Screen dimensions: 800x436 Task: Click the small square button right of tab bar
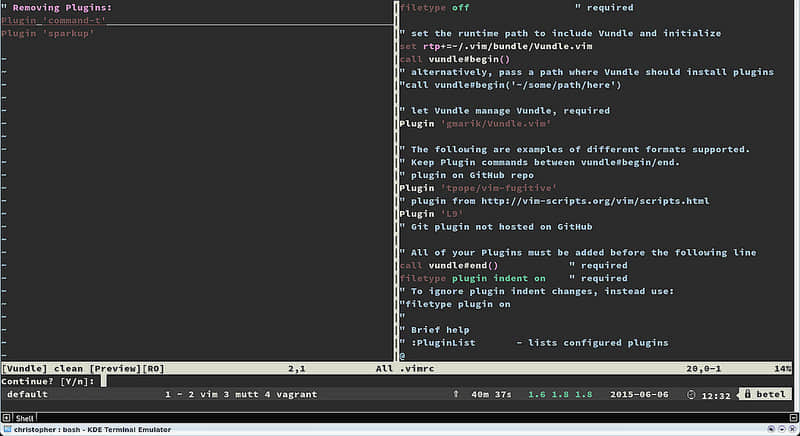point(793,417)
